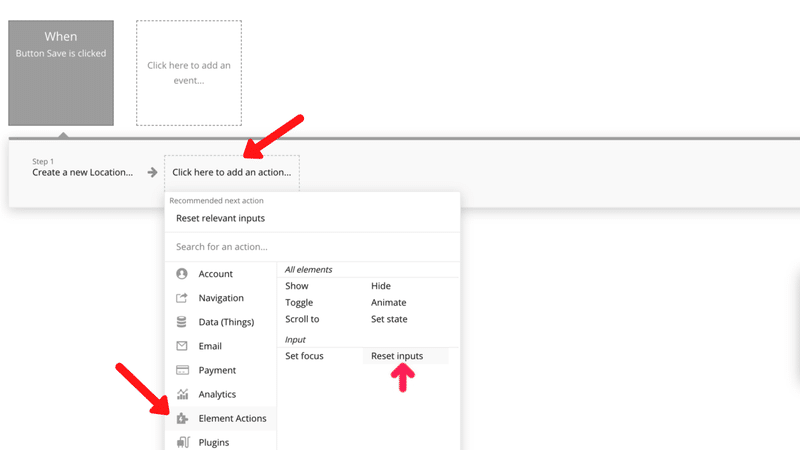Open the Account action category
Screen dimensions: 800x450
tap(220, 274)
